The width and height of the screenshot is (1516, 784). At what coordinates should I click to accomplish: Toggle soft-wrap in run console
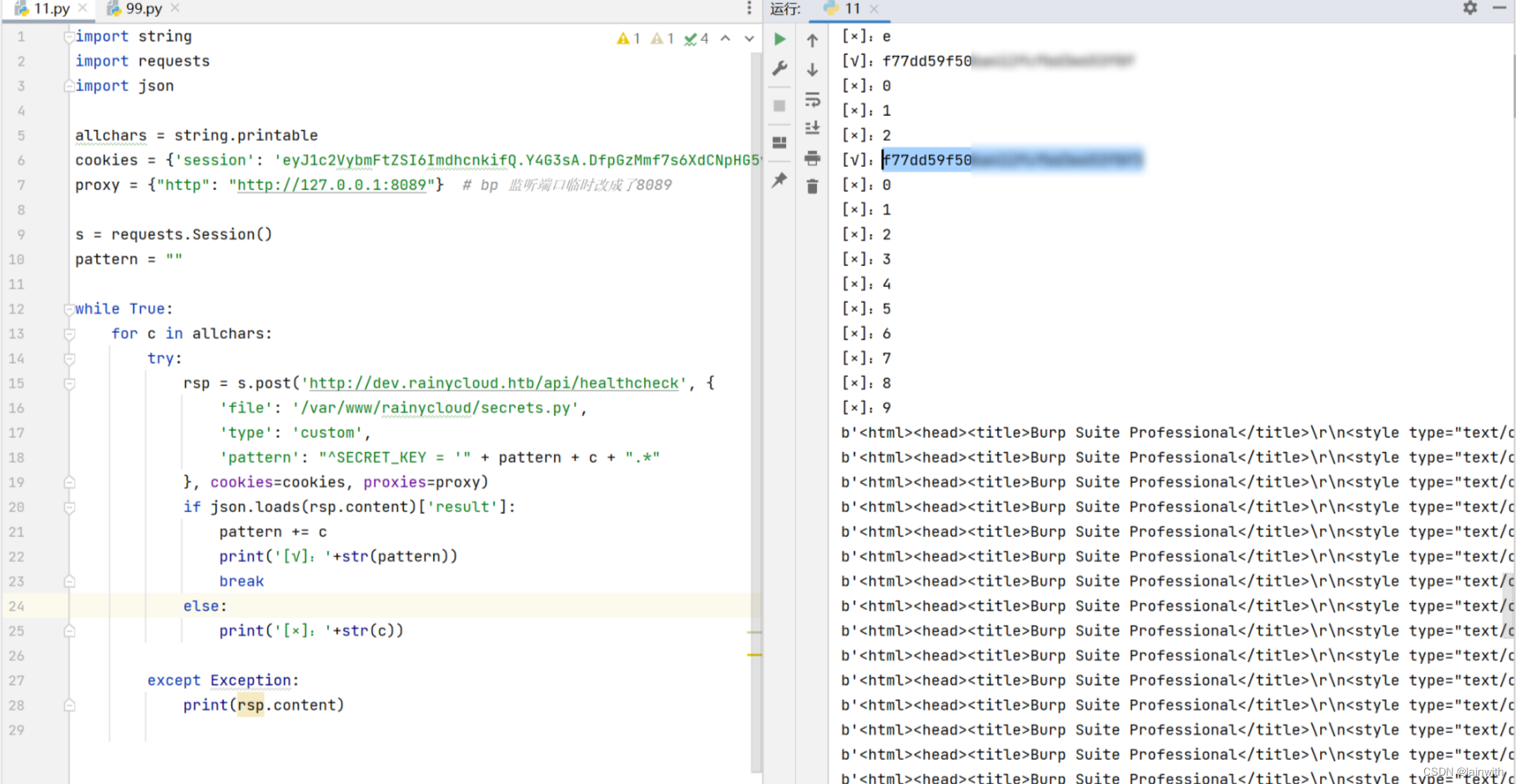tap(813, 100)
